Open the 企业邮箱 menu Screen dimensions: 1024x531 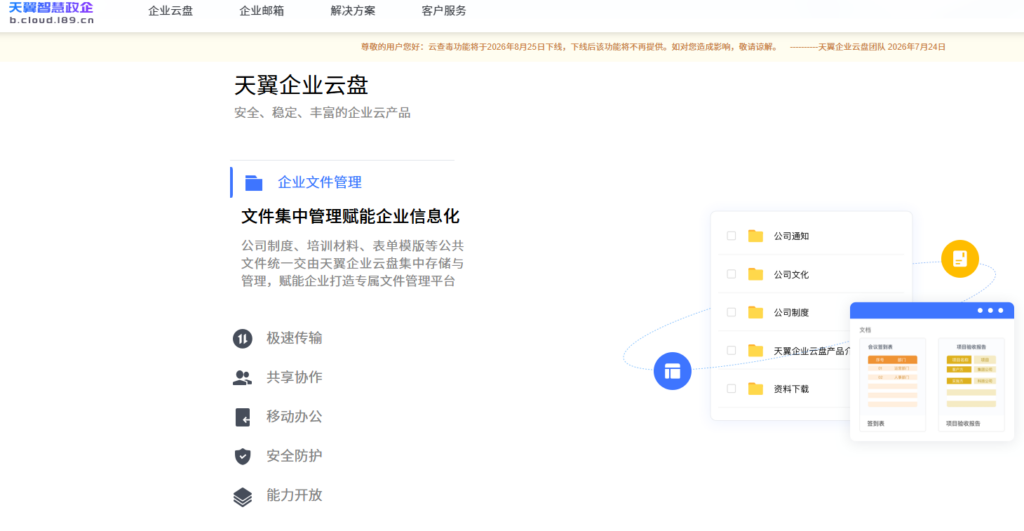tap(261, 11)
